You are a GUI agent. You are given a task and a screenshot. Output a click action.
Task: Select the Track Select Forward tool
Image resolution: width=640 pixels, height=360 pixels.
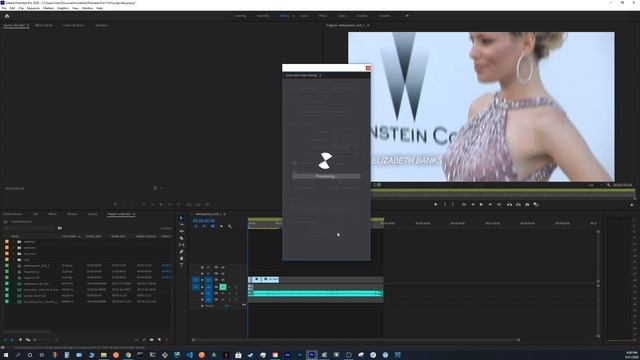point(182,224)
